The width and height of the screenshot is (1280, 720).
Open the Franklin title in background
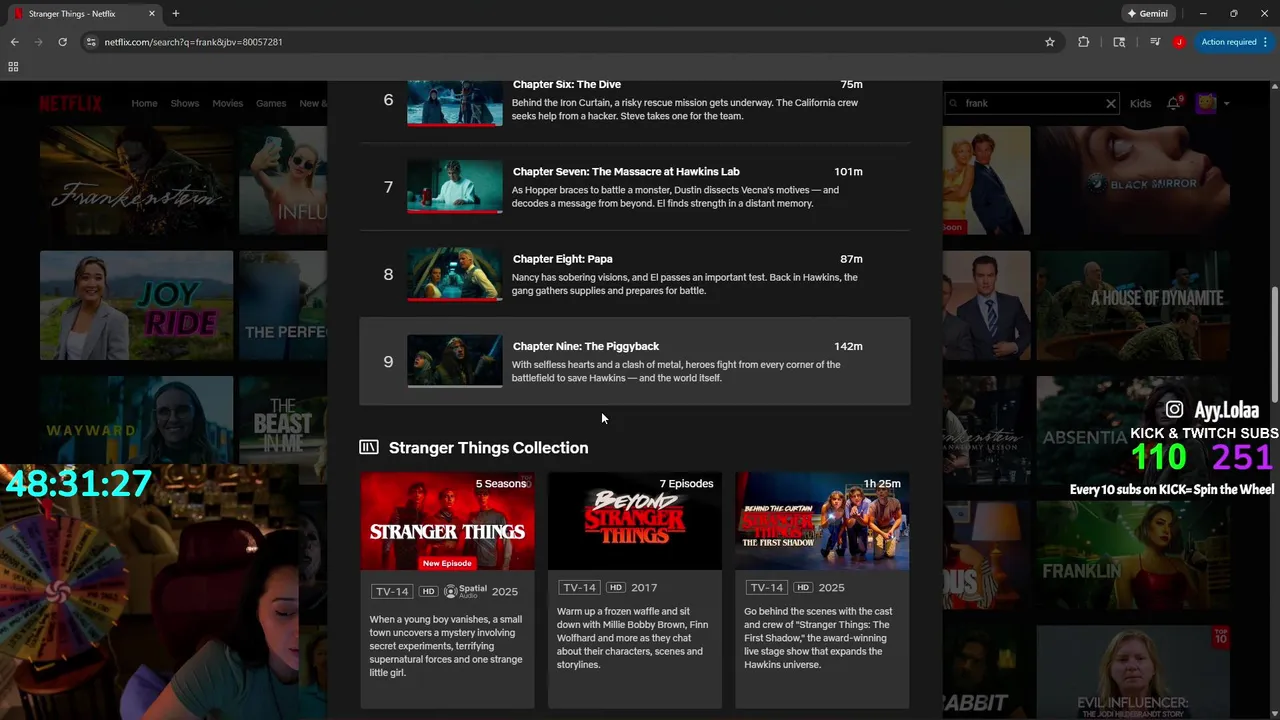[1133, 556]
